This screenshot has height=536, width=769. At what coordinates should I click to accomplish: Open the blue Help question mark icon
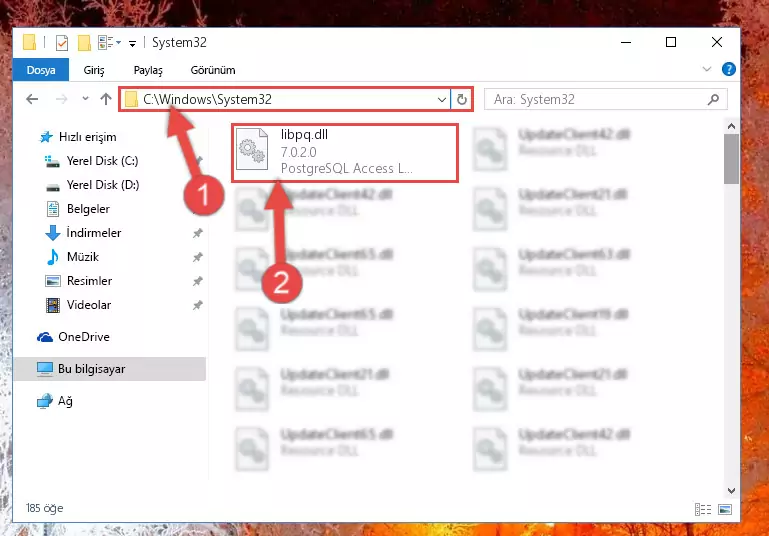point(728,69)
